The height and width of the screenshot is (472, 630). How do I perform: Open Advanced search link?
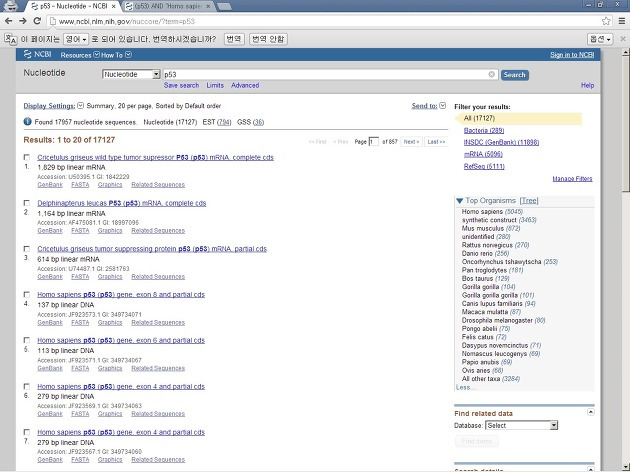(245, 85)
